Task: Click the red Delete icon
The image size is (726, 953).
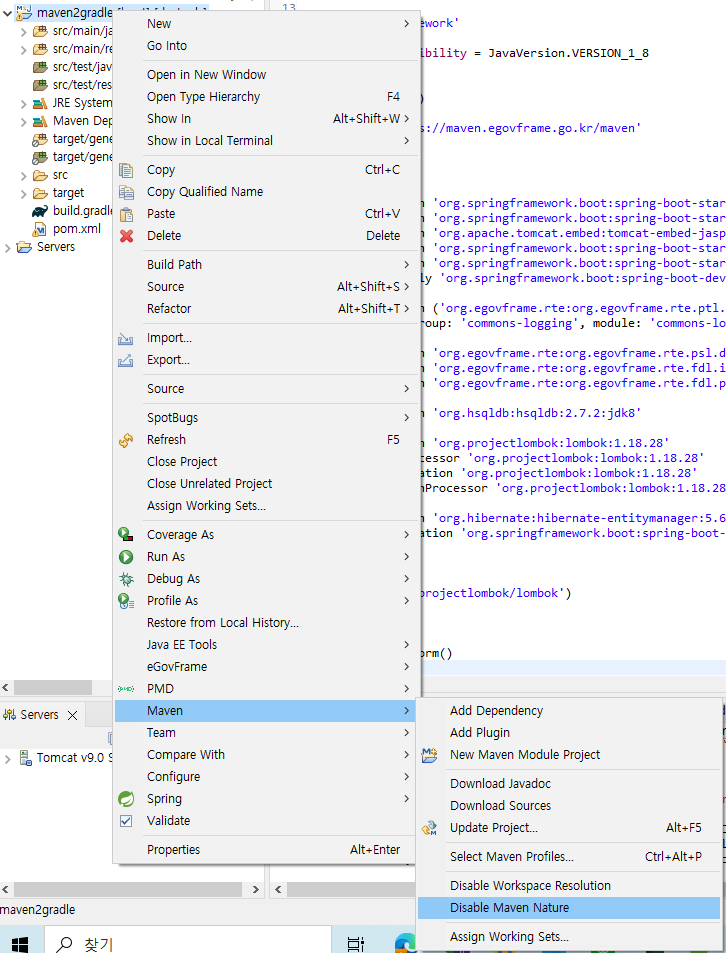Action: point(127,236)
